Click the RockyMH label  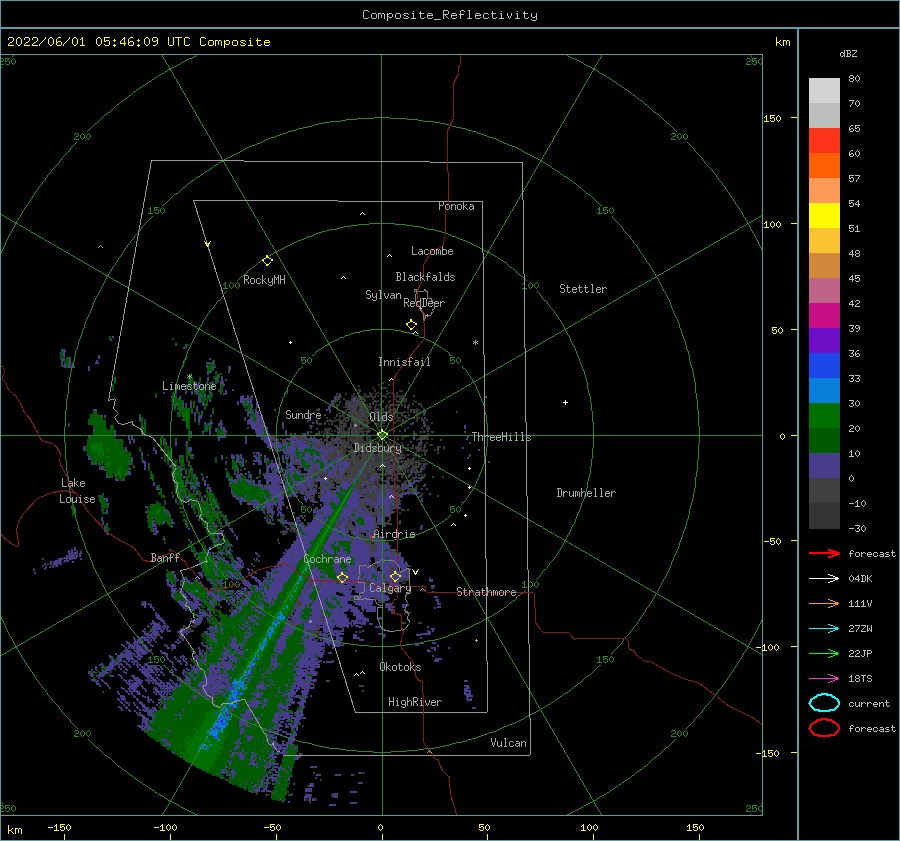click(x=264, y=280)
